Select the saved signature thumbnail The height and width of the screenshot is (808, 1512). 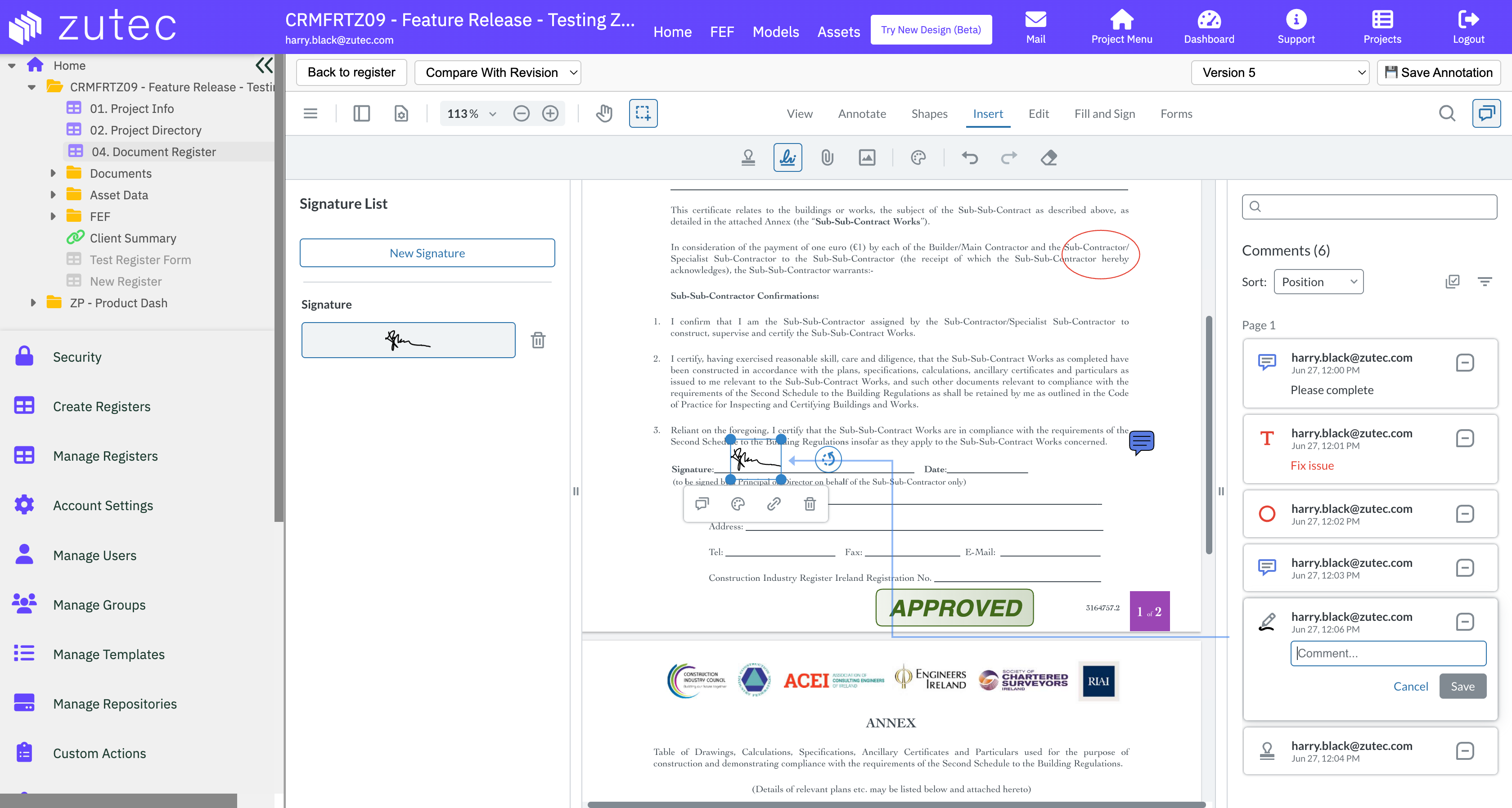coord(408,340)
